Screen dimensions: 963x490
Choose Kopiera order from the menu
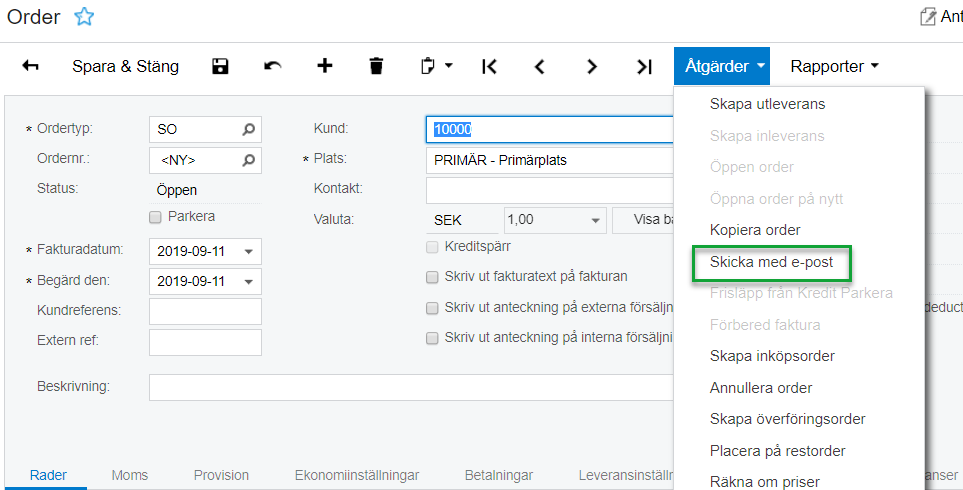755,230
